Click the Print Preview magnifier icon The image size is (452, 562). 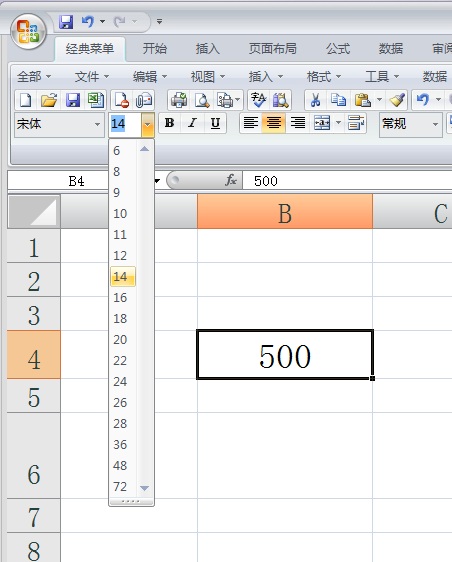(x=202, y=100)
